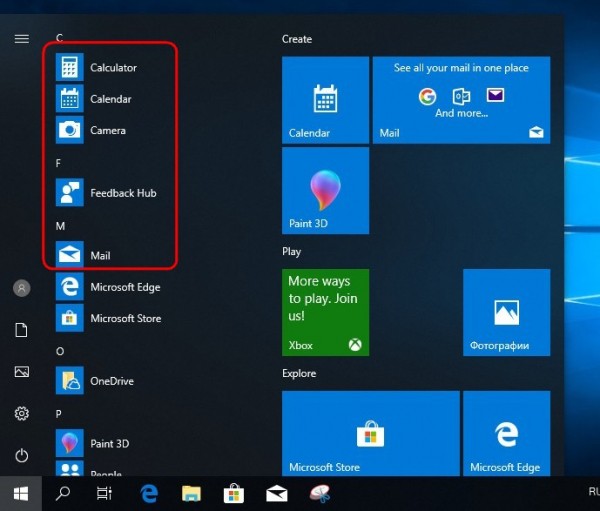Screen dimensions: 600x511
Task: Open the Paint 3D tile
Action: [325, 191]
